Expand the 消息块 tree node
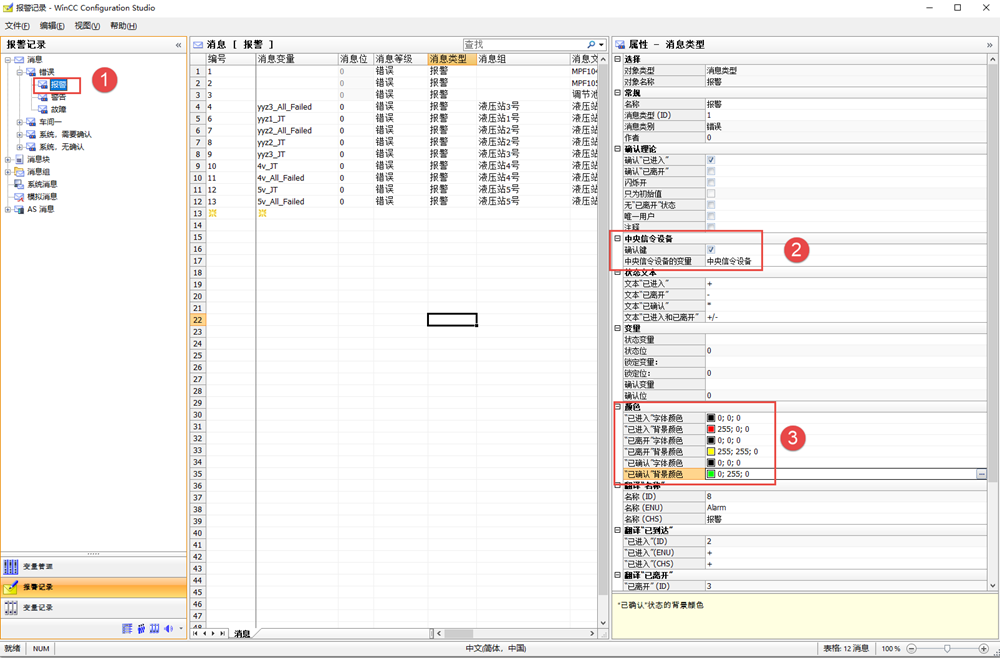Screen dimensions: 1000x658 click(x=9, y=159)
